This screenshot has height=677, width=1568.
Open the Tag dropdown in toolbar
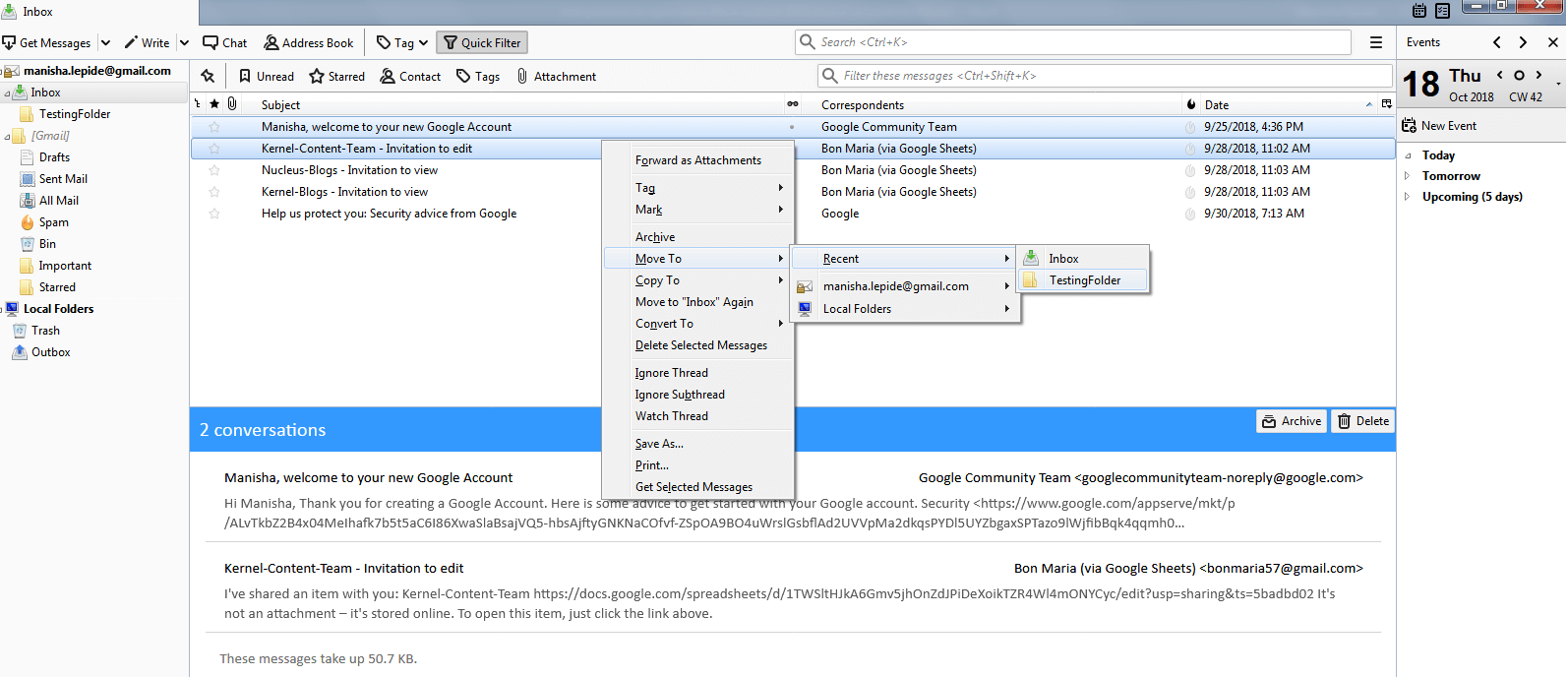tap(402, 42)
